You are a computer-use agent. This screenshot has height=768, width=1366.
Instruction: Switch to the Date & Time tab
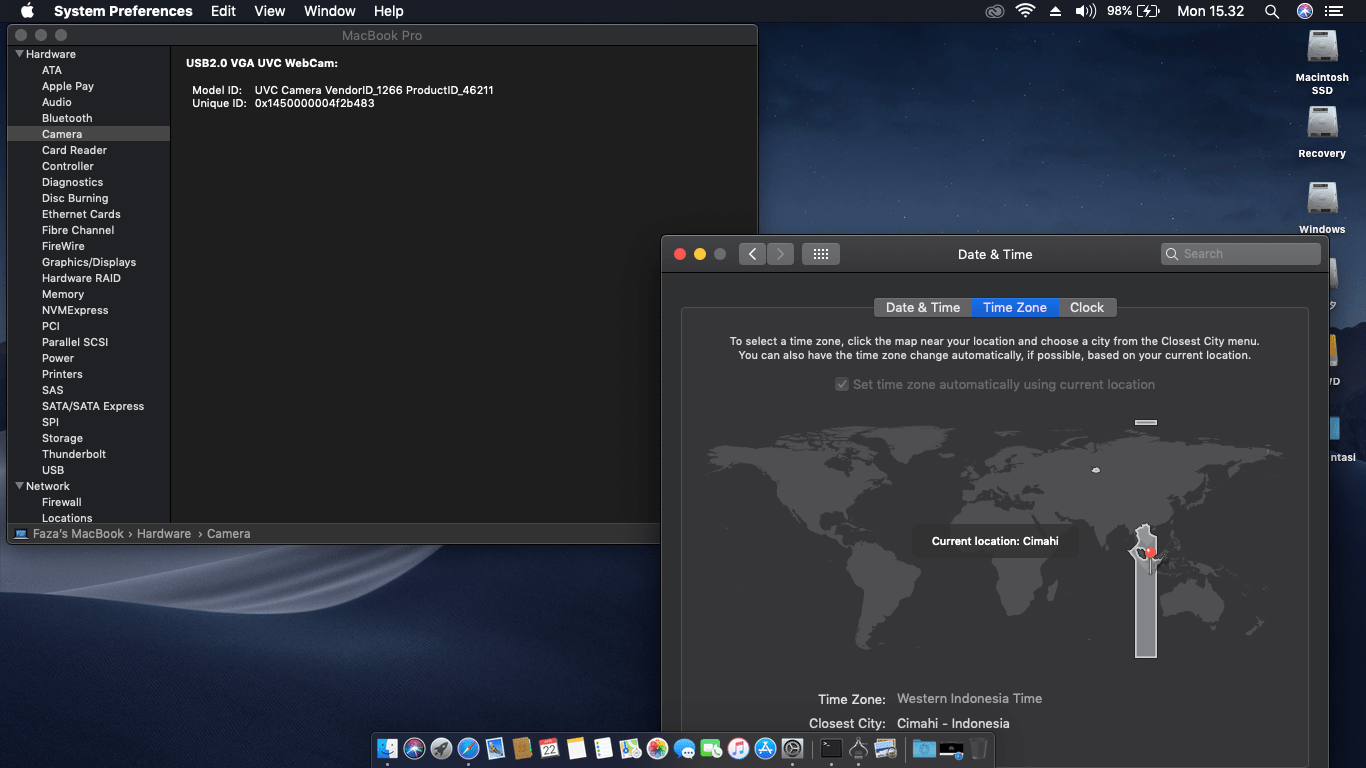click(922, 308)
